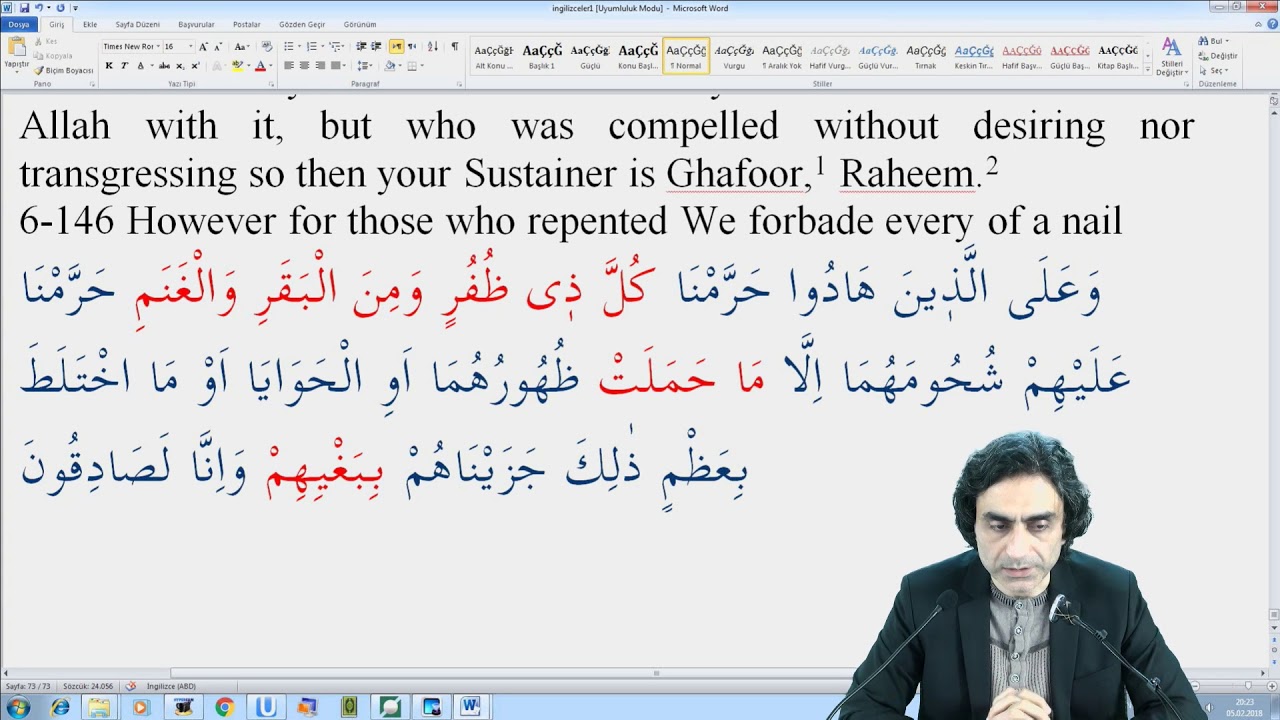The image size is (1280, 720).
Task: Switch to the Ekle ribbon tab
Action: [x=90, y=24]
